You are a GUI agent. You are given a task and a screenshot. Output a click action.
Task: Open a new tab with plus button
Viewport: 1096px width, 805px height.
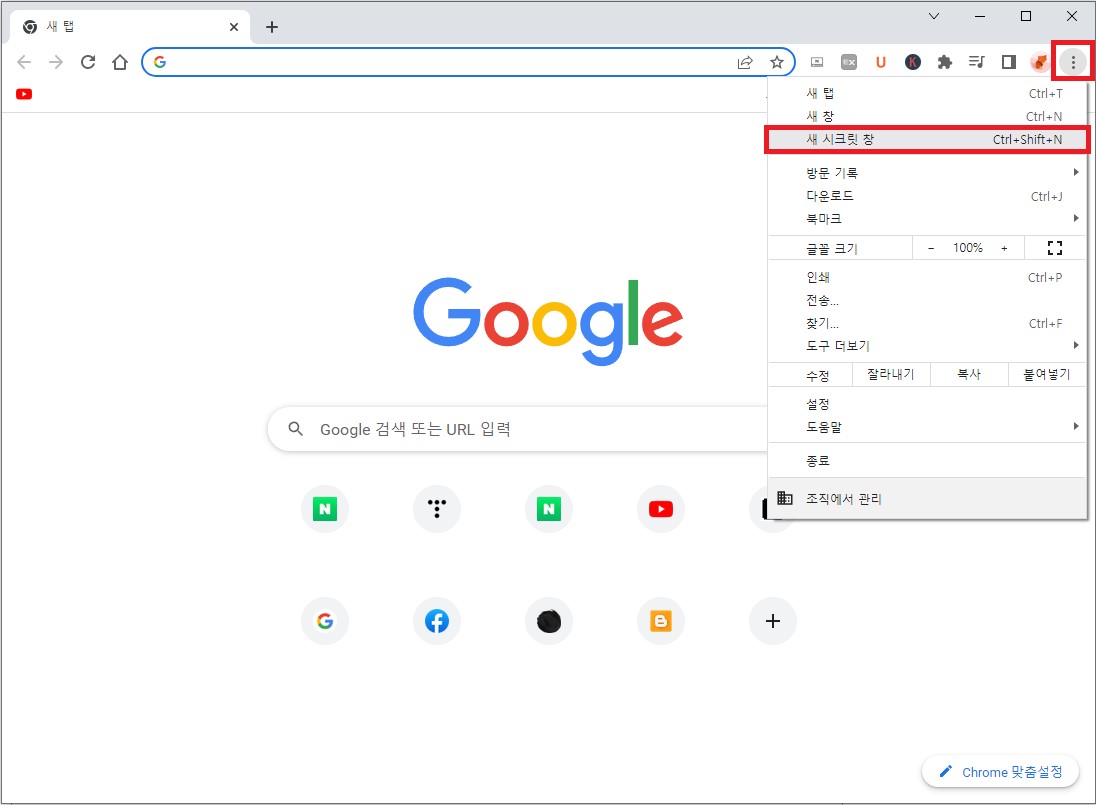click(272, 27)
